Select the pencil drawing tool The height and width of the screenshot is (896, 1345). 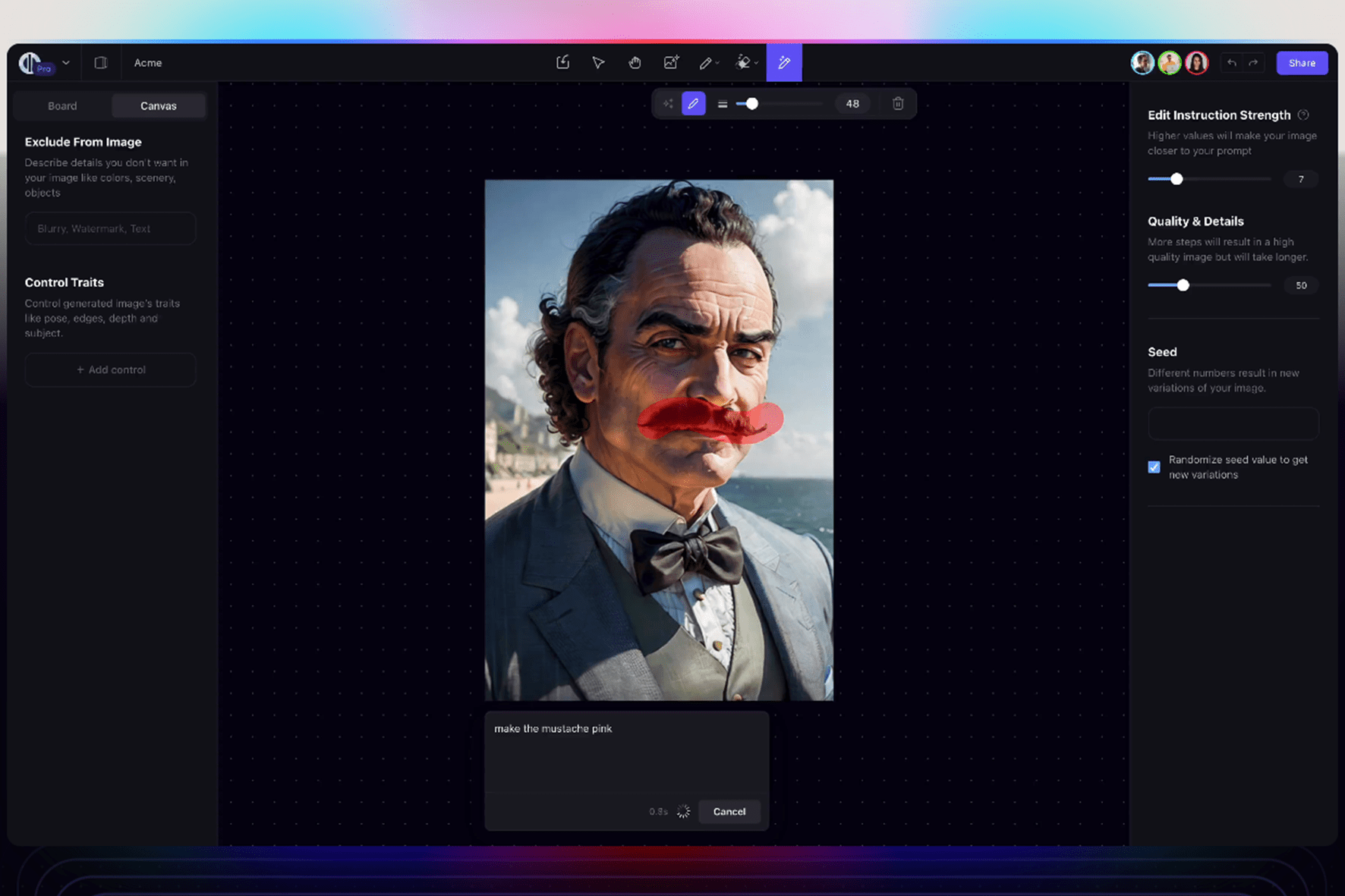point(707,63)
